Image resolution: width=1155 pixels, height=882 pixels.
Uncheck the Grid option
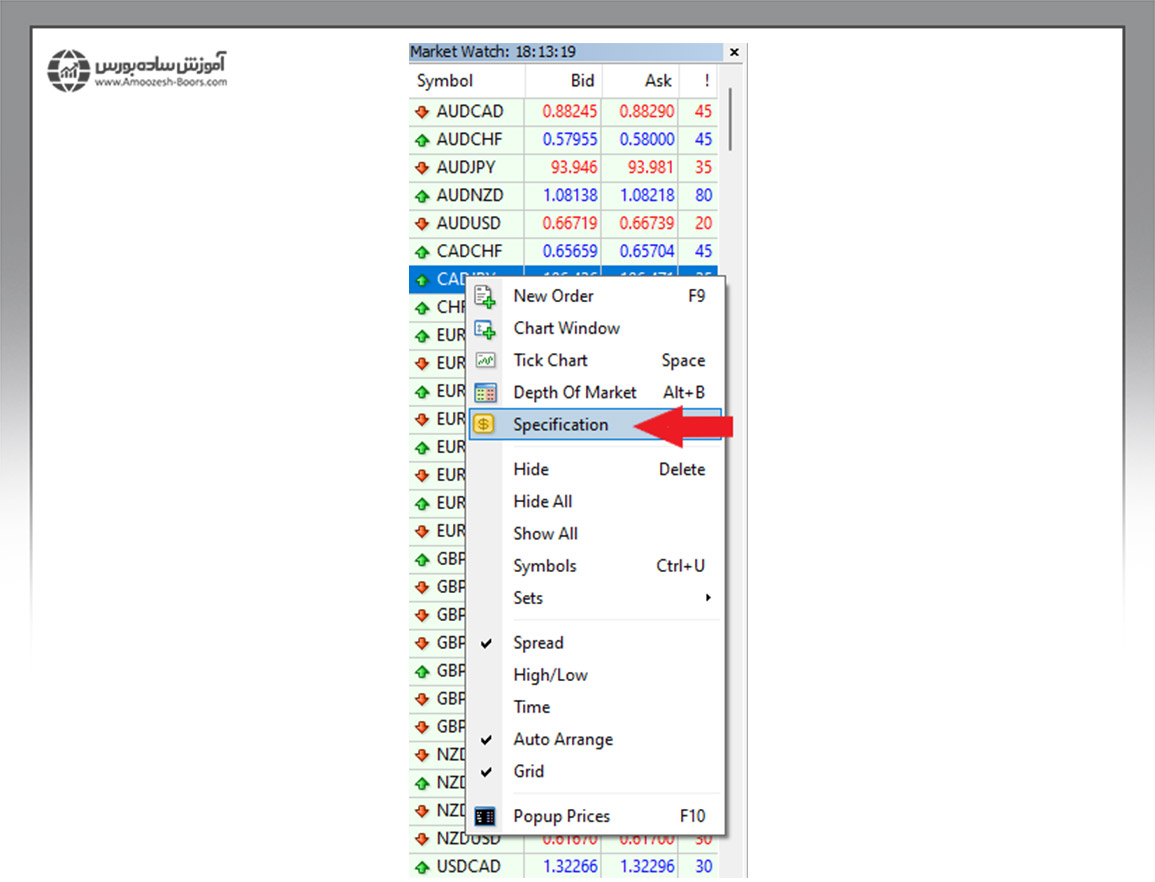[x=529, y=772]
